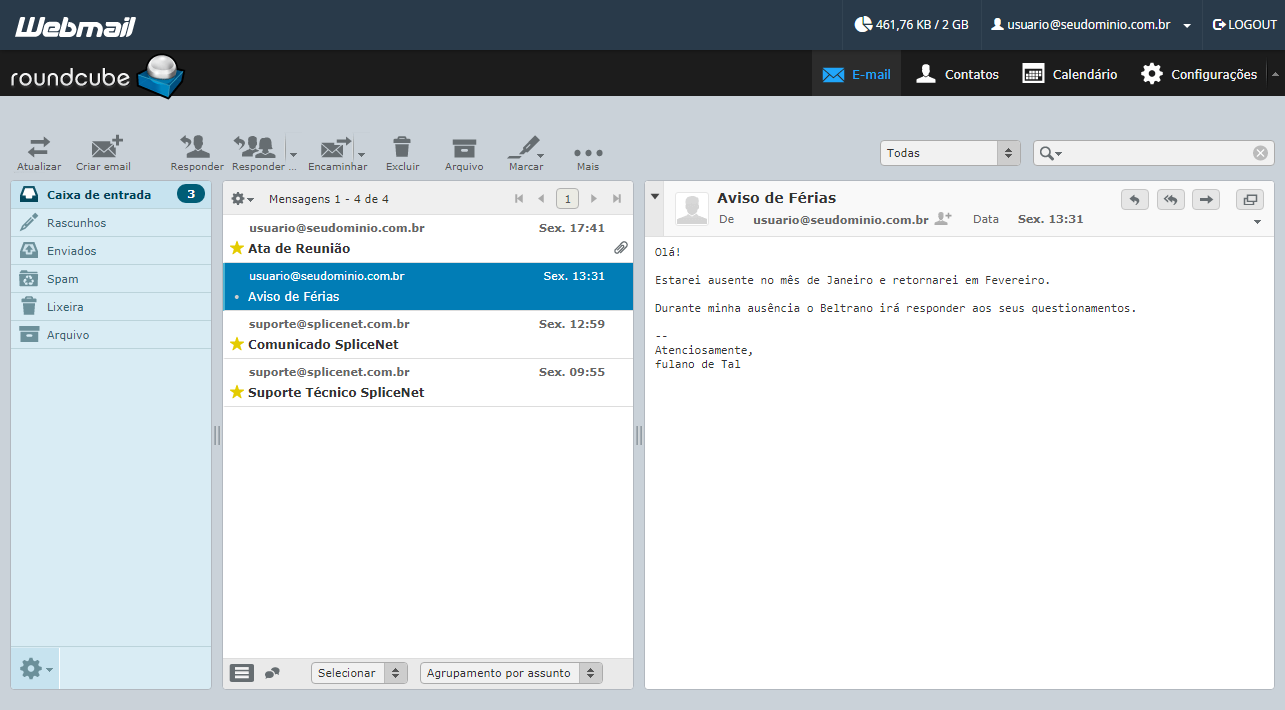Image resolution: width=1285 pixels, height=710 pixels.
Task: Click reply arrow icon in message header
Action: (x=1134, y=199)
